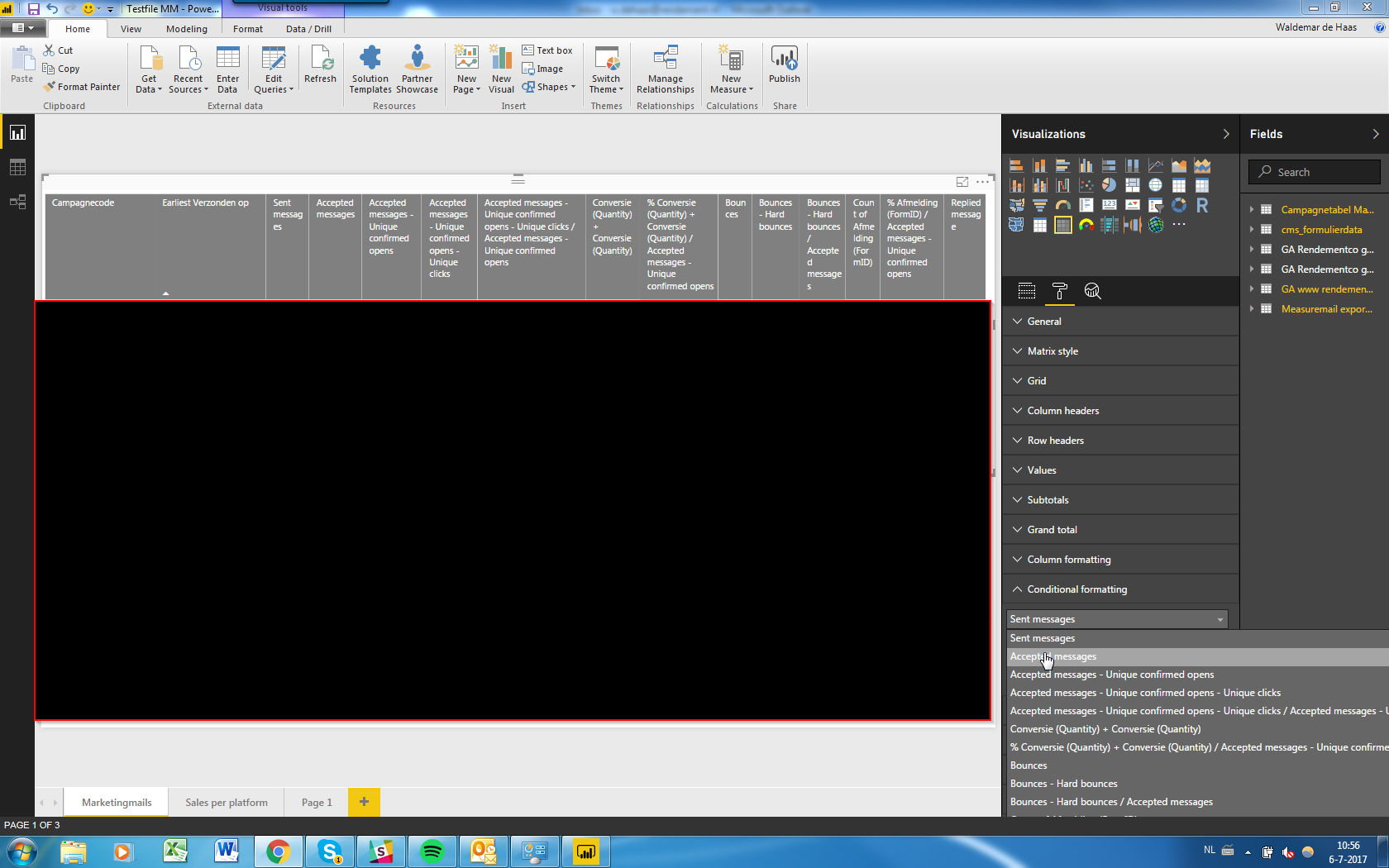1389x868 pixels.
Task: Choose Bounces - Hard bounces list option
Action: tap(1196, 784)
